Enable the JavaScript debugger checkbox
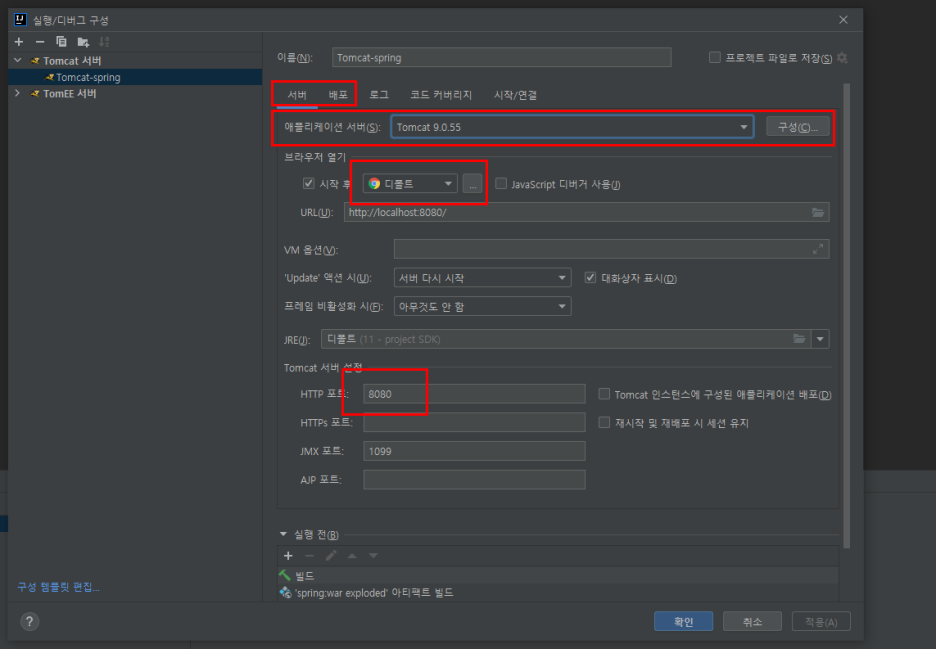The height and width of the screenshot is (649, 936). [501, 183]
